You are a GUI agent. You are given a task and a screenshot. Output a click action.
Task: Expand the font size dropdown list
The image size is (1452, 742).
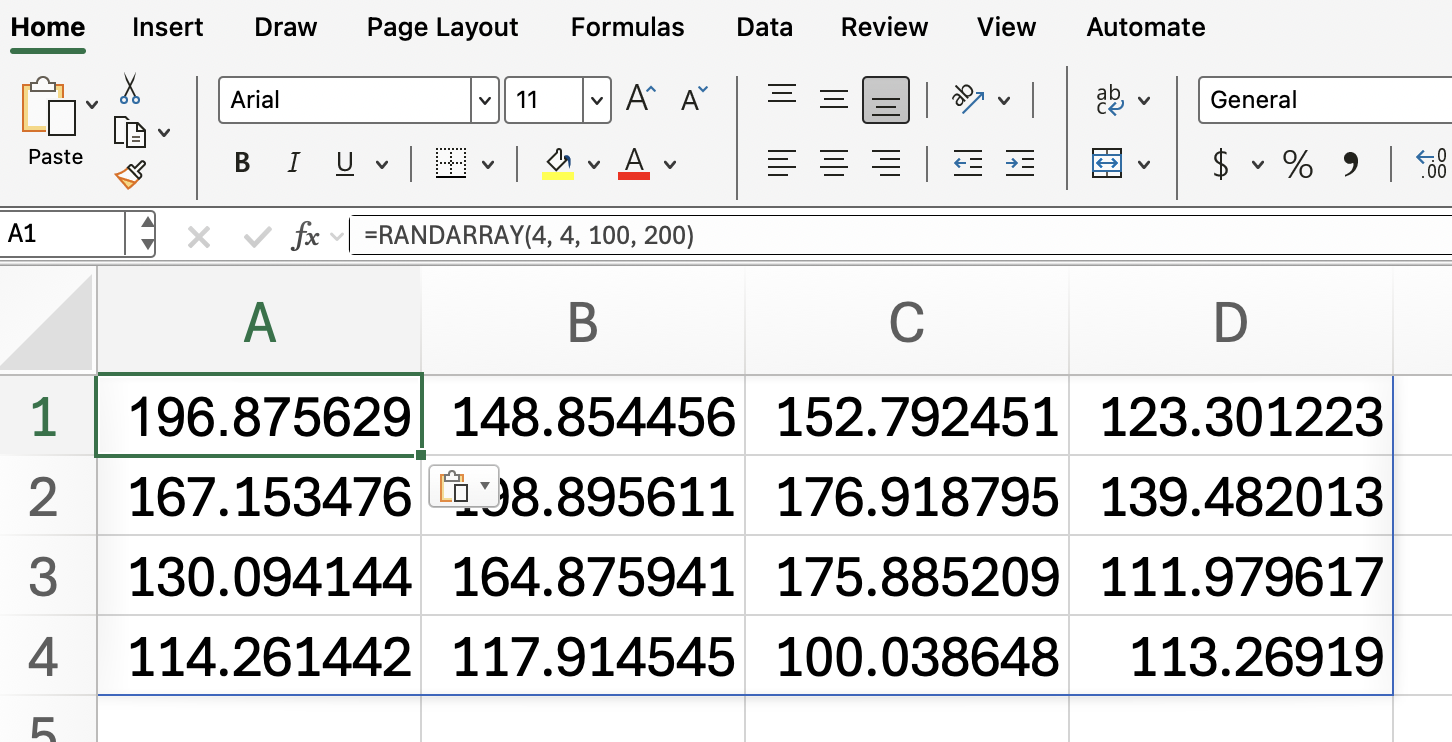pos(597,100)
